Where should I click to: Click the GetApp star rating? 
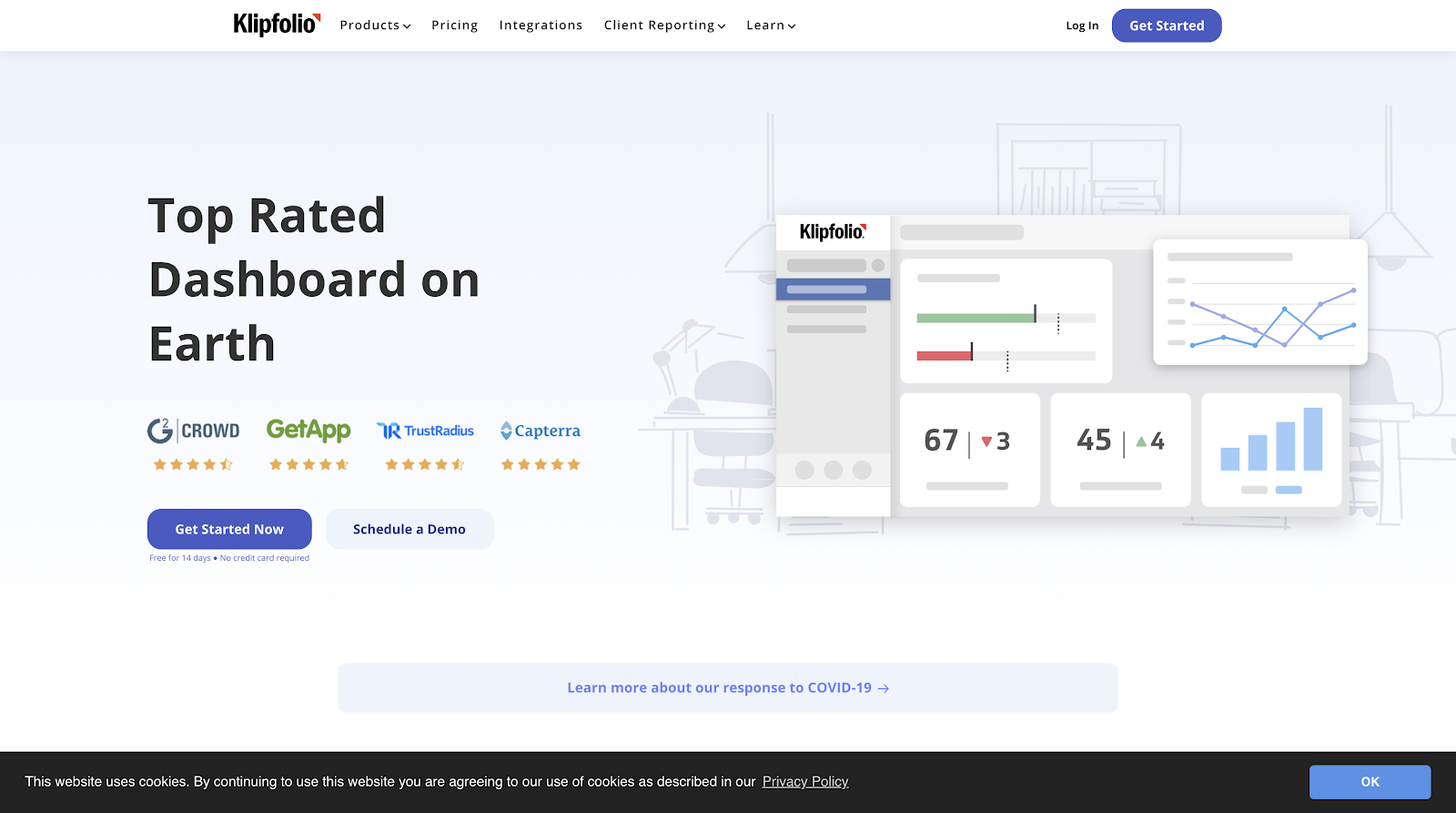point(308,464)
